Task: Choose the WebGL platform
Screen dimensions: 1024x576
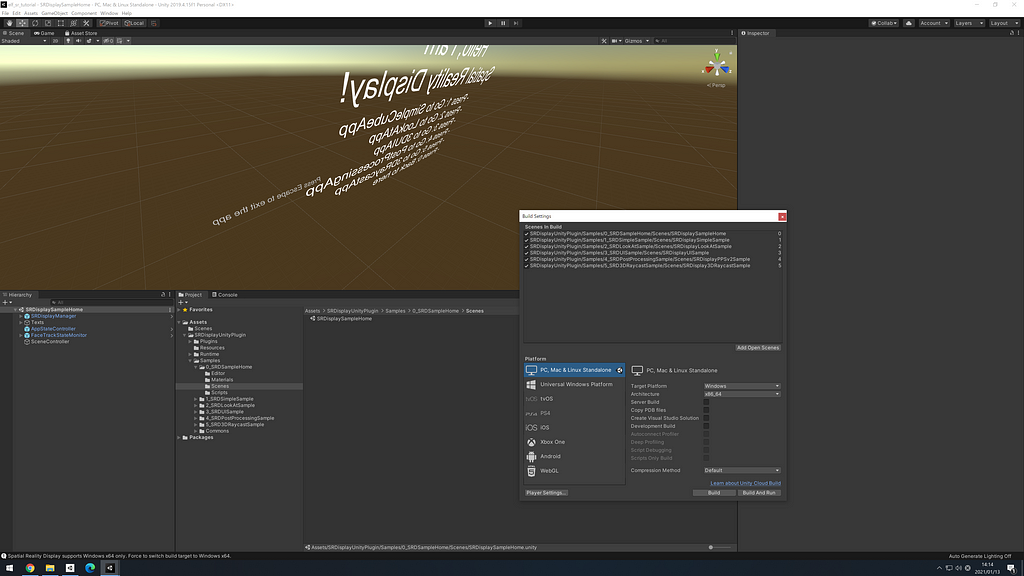Action: [x=549, y=470]
